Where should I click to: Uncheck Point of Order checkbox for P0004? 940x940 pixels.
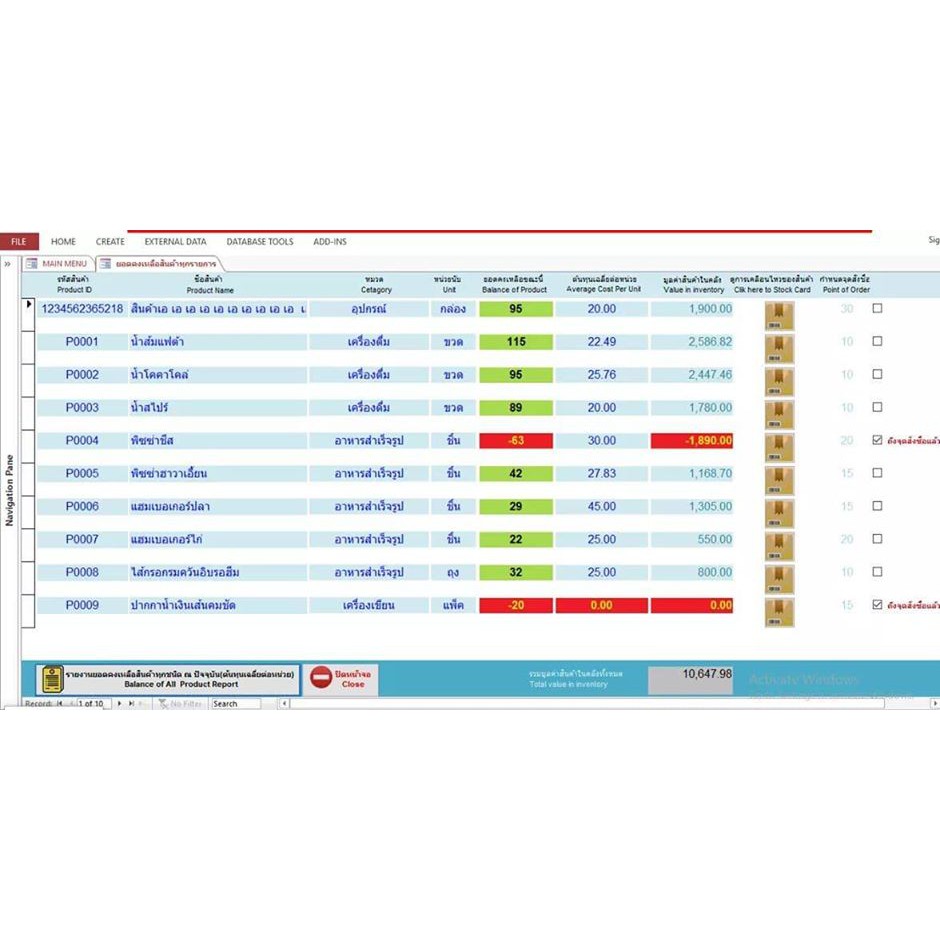tap(877, 440)
